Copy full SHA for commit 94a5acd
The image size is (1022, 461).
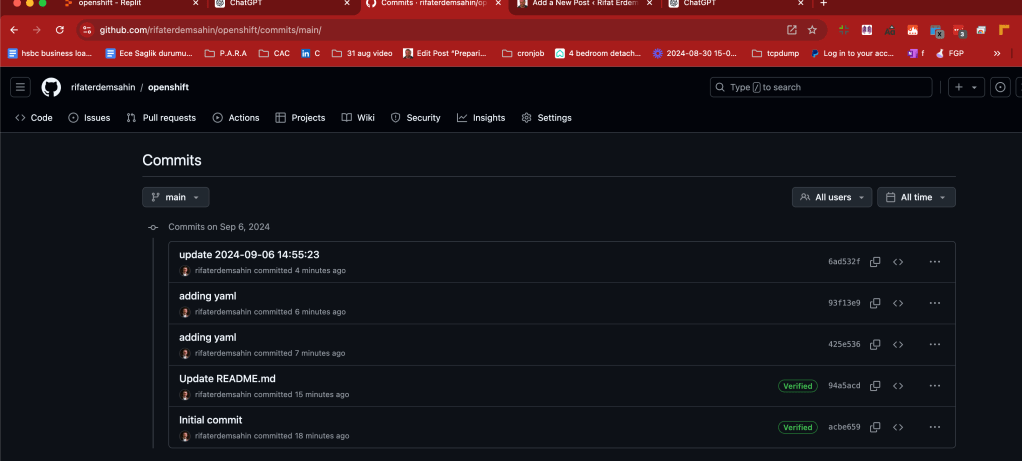[875, 386]
